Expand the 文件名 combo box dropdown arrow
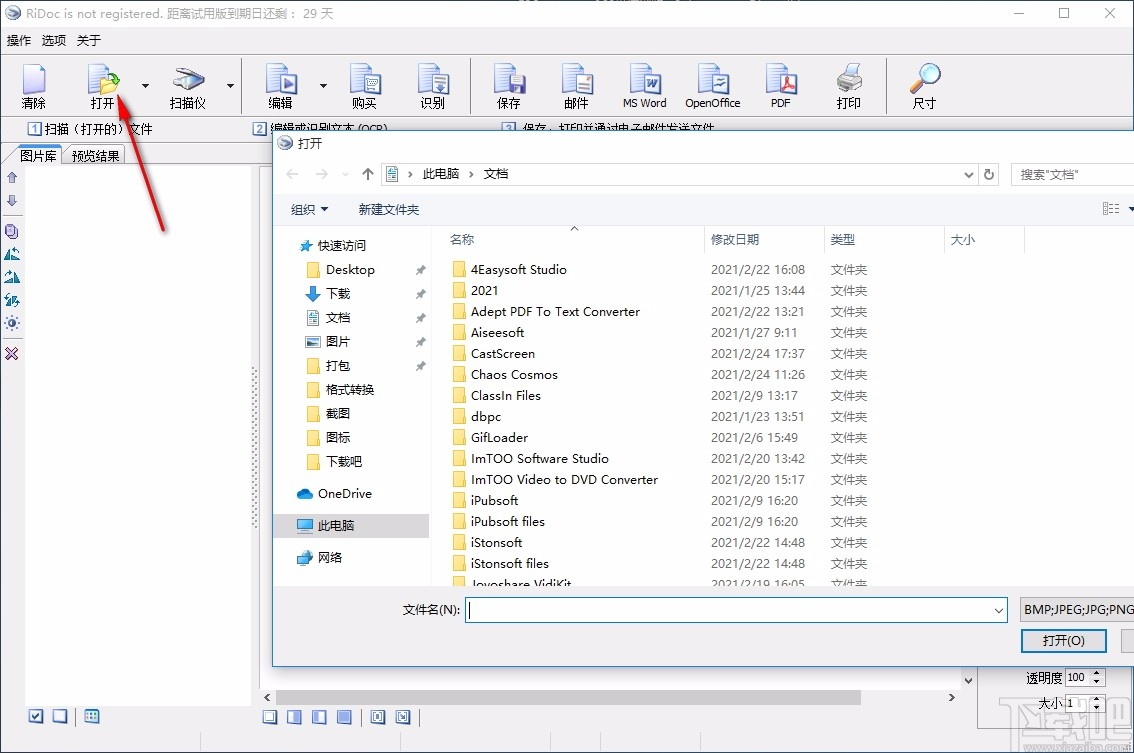Image resolution: width=1134 pixels, height=753 pixels. (999, 611)
